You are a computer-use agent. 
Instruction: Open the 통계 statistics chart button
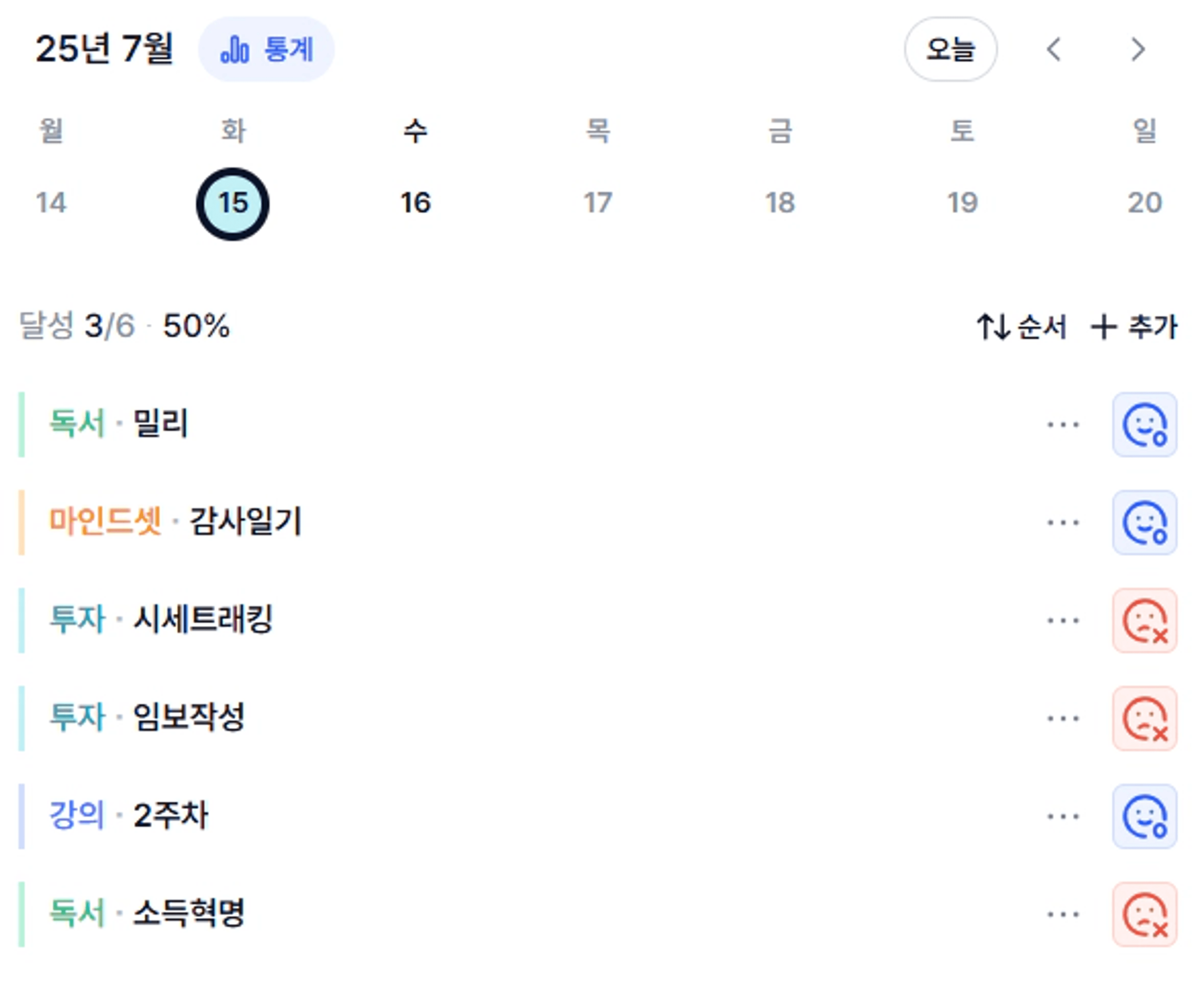pyautogui.click(x=266, y=49)
